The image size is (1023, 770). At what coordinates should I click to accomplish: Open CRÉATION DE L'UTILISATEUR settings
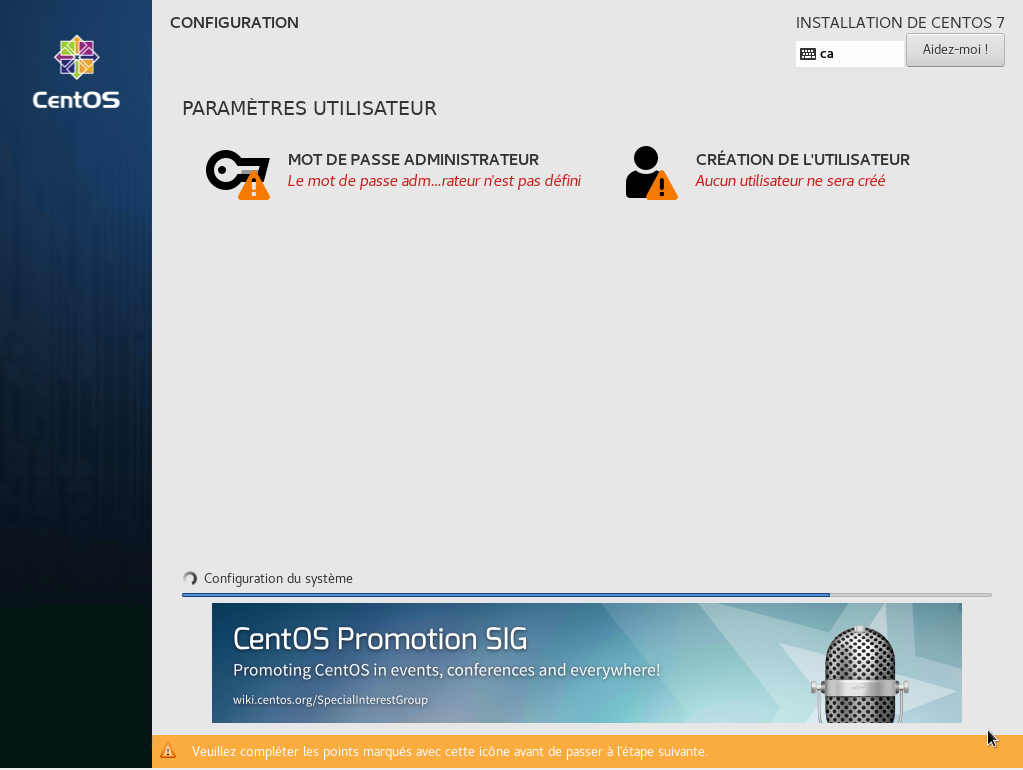(802, 160)
